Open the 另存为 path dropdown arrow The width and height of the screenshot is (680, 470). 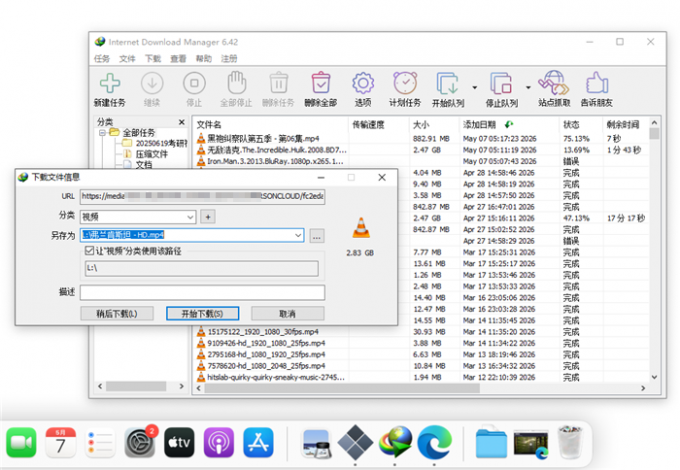(298, 235)
